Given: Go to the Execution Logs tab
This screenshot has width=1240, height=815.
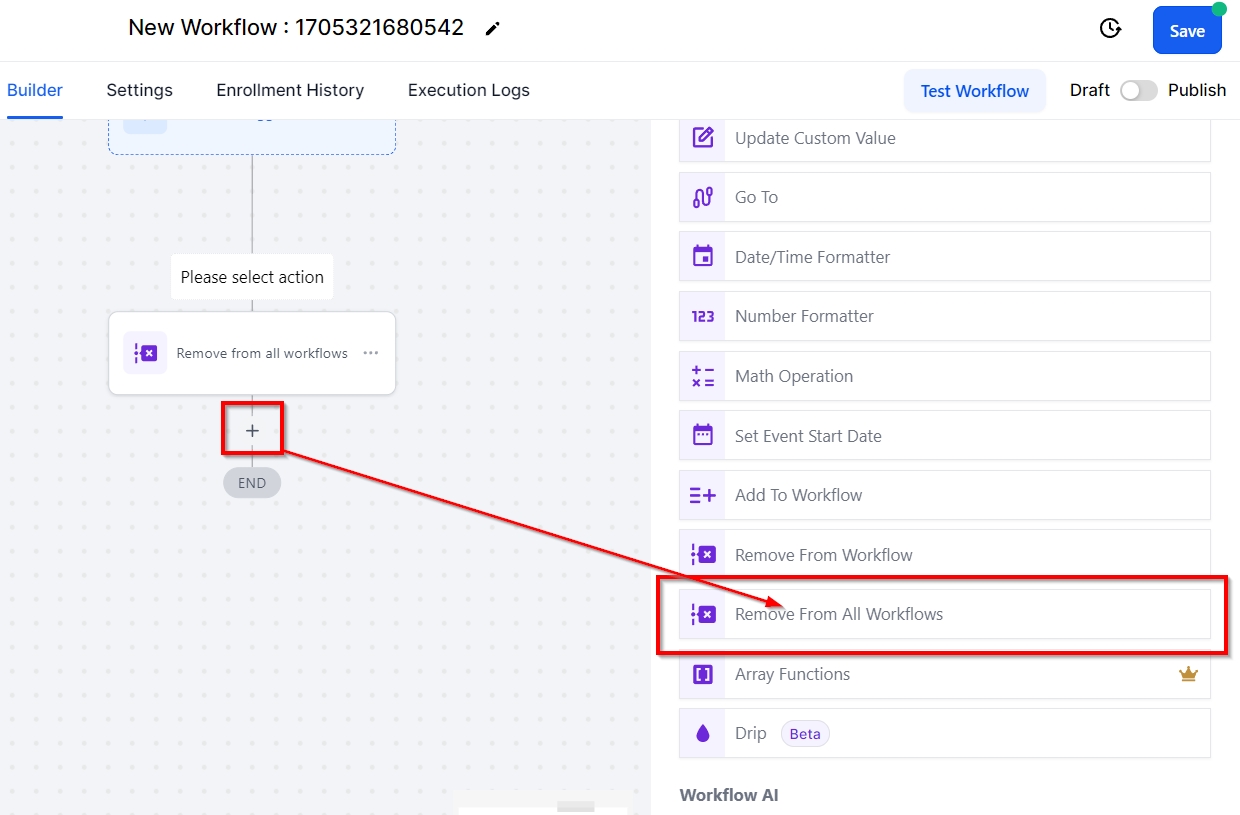Looking at the screenshot, I should tap(468, 90).
